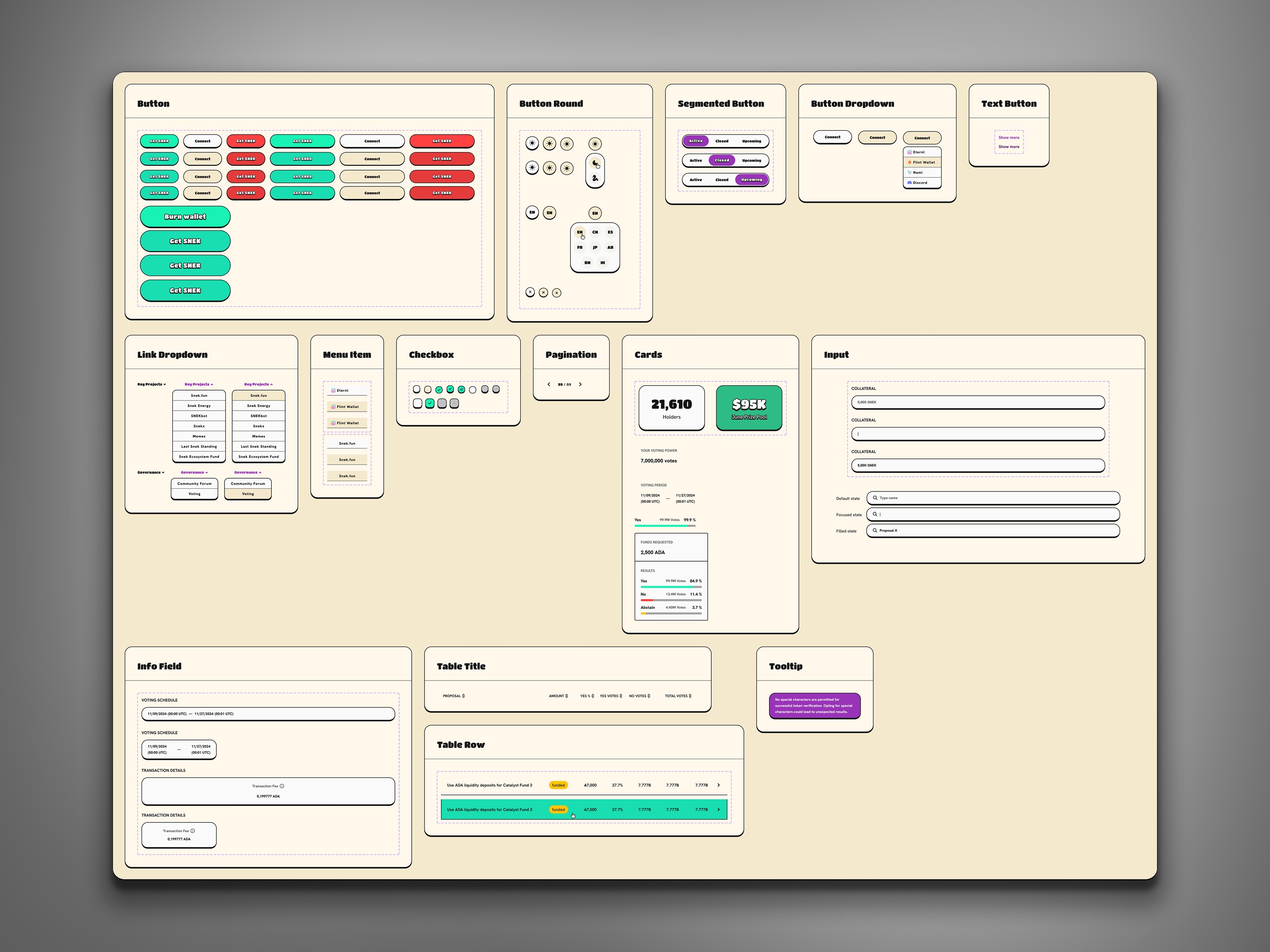Click sort icon next to PROPOSAL header
The height and width of the screenshot is (952, 1270).
click(x=464, y=696)
